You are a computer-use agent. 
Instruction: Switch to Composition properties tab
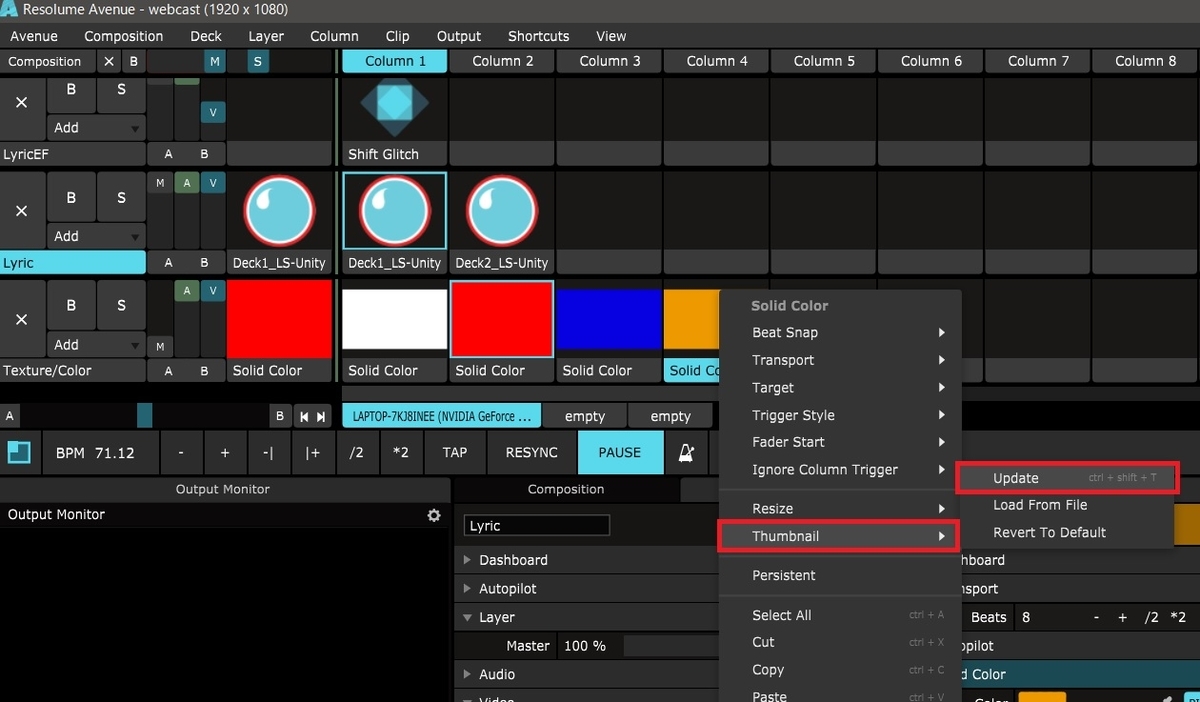(566, 489)
